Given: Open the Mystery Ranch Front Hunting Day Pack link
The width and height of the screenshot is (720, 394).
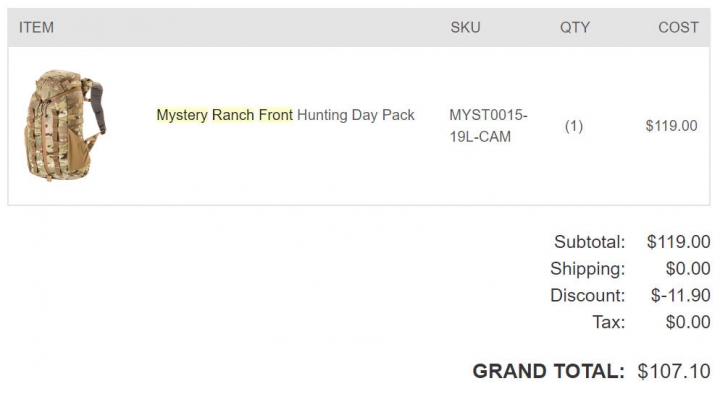Looking at the screenshot, I should [285, 115].
